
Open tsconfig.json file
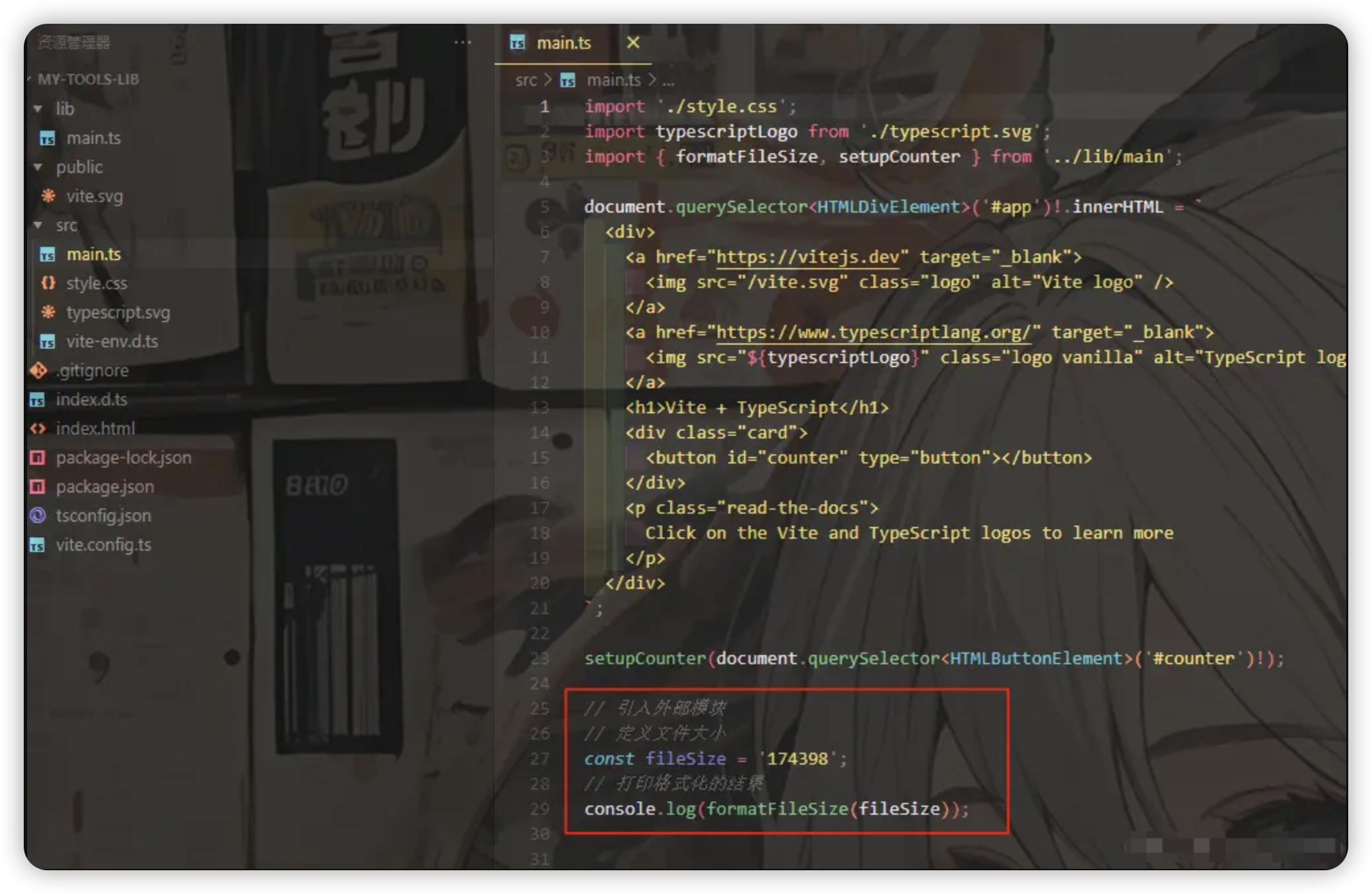click(x=104, y=516)
